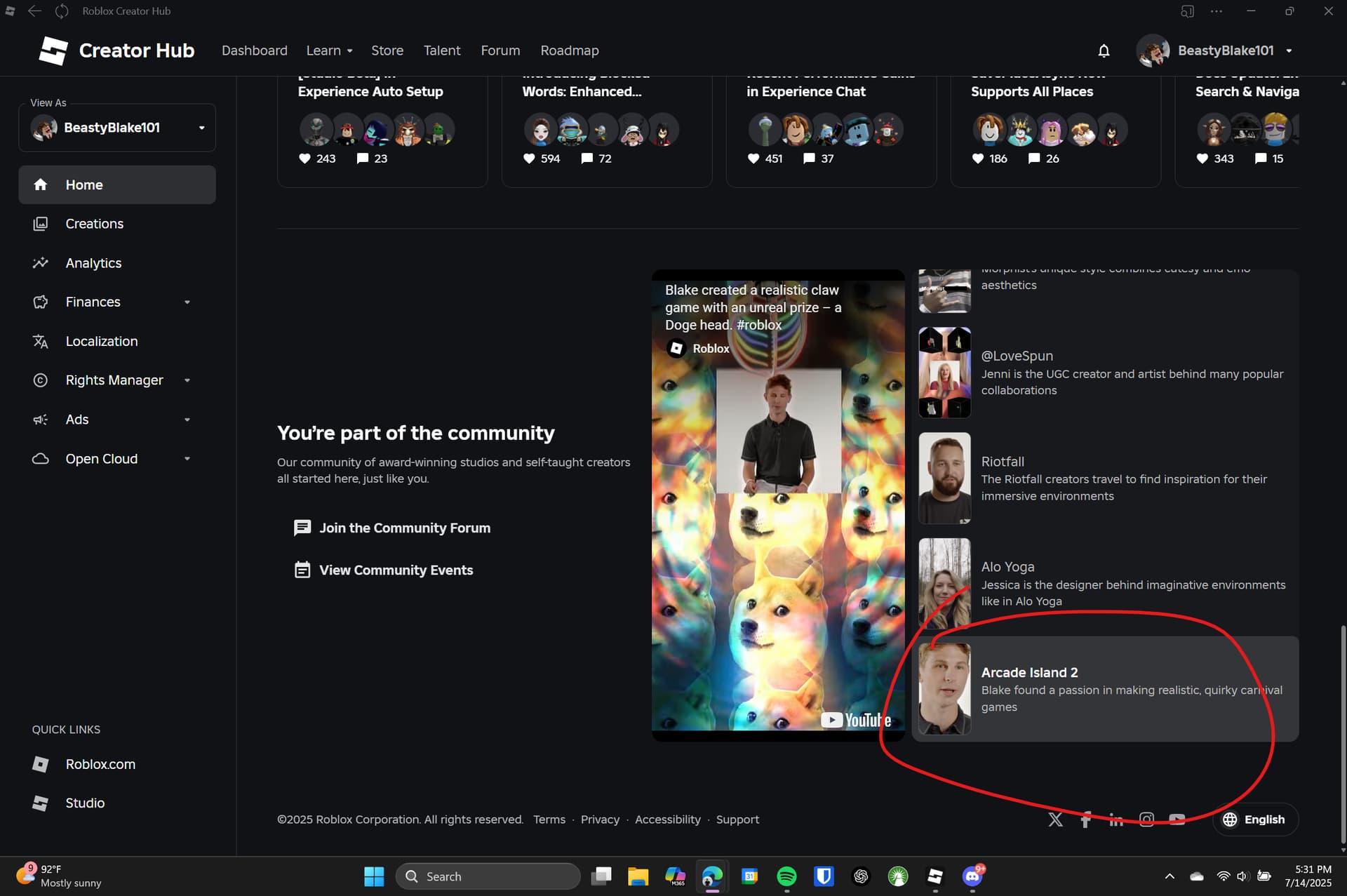
Task: Click the Localization sidebar icon
Action: tap(41, 341)
